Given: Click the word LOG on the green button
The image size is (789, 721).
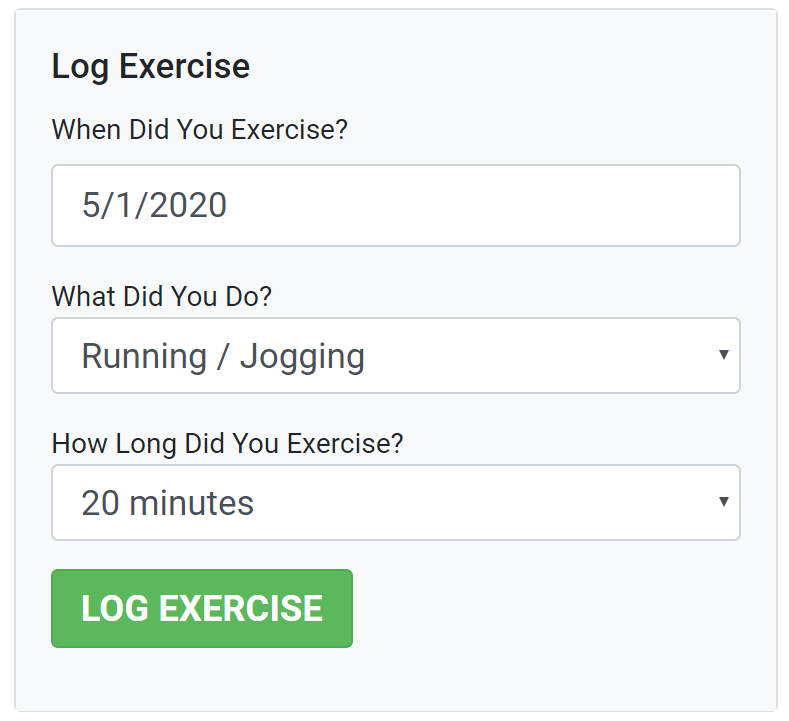Looking at the screenshot, I should (115, 608).
